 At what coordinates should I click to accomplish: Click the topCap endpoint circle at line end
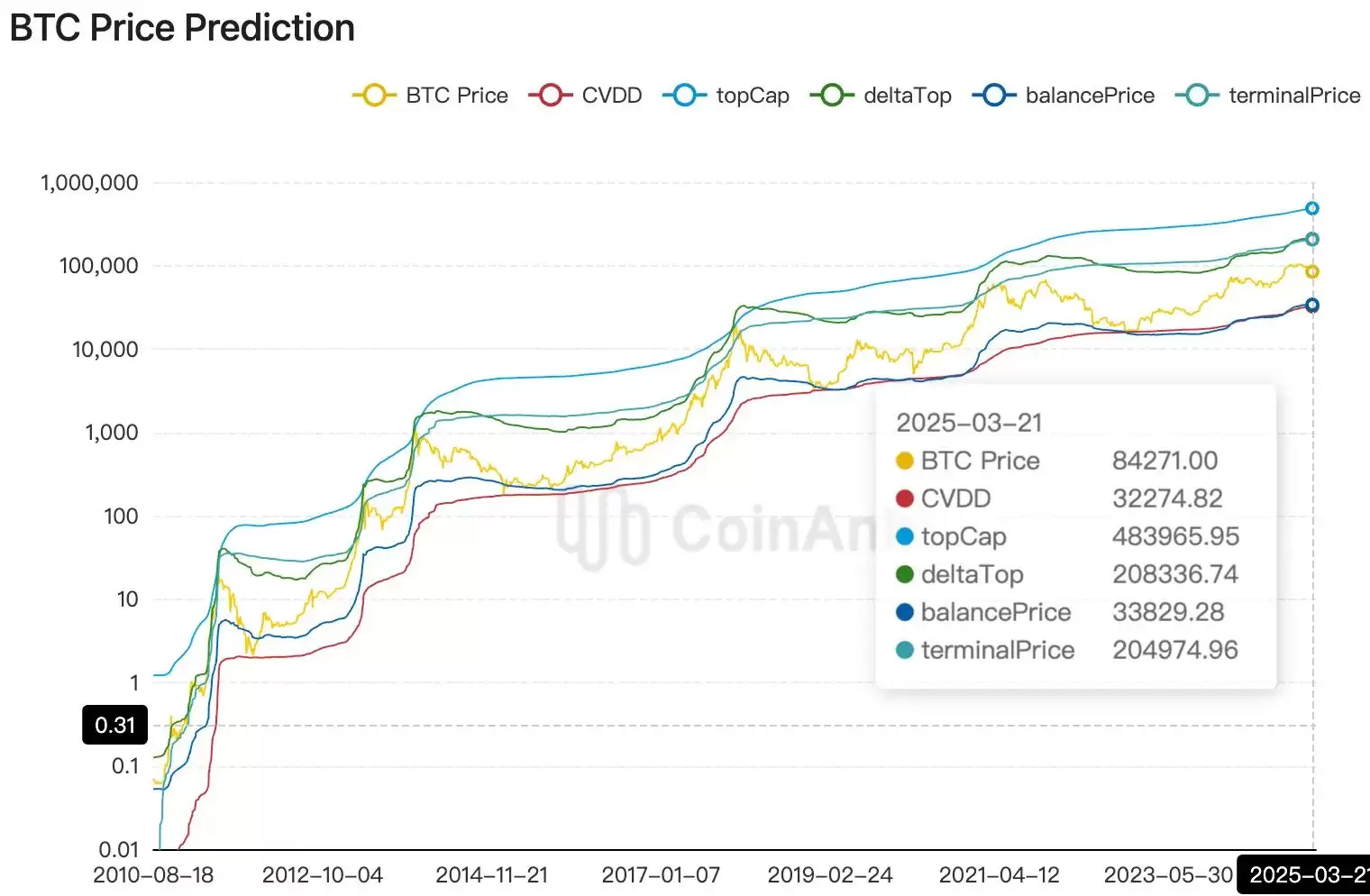click(x=1312, y=208)
